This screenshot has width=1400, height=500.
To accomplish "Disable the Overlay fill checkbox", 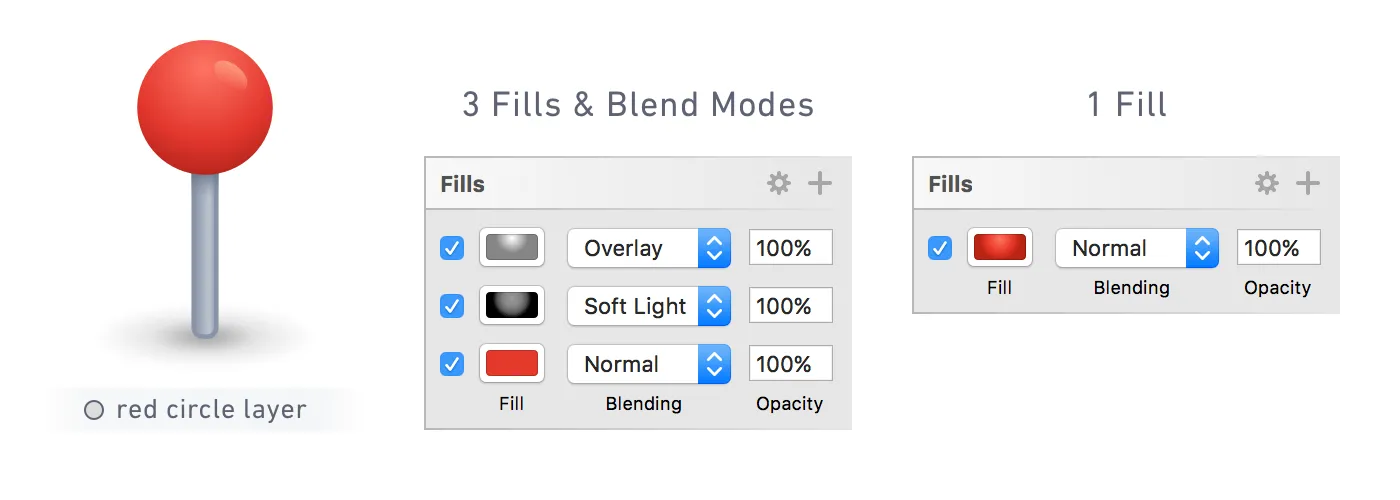I will tap(452, 248).
